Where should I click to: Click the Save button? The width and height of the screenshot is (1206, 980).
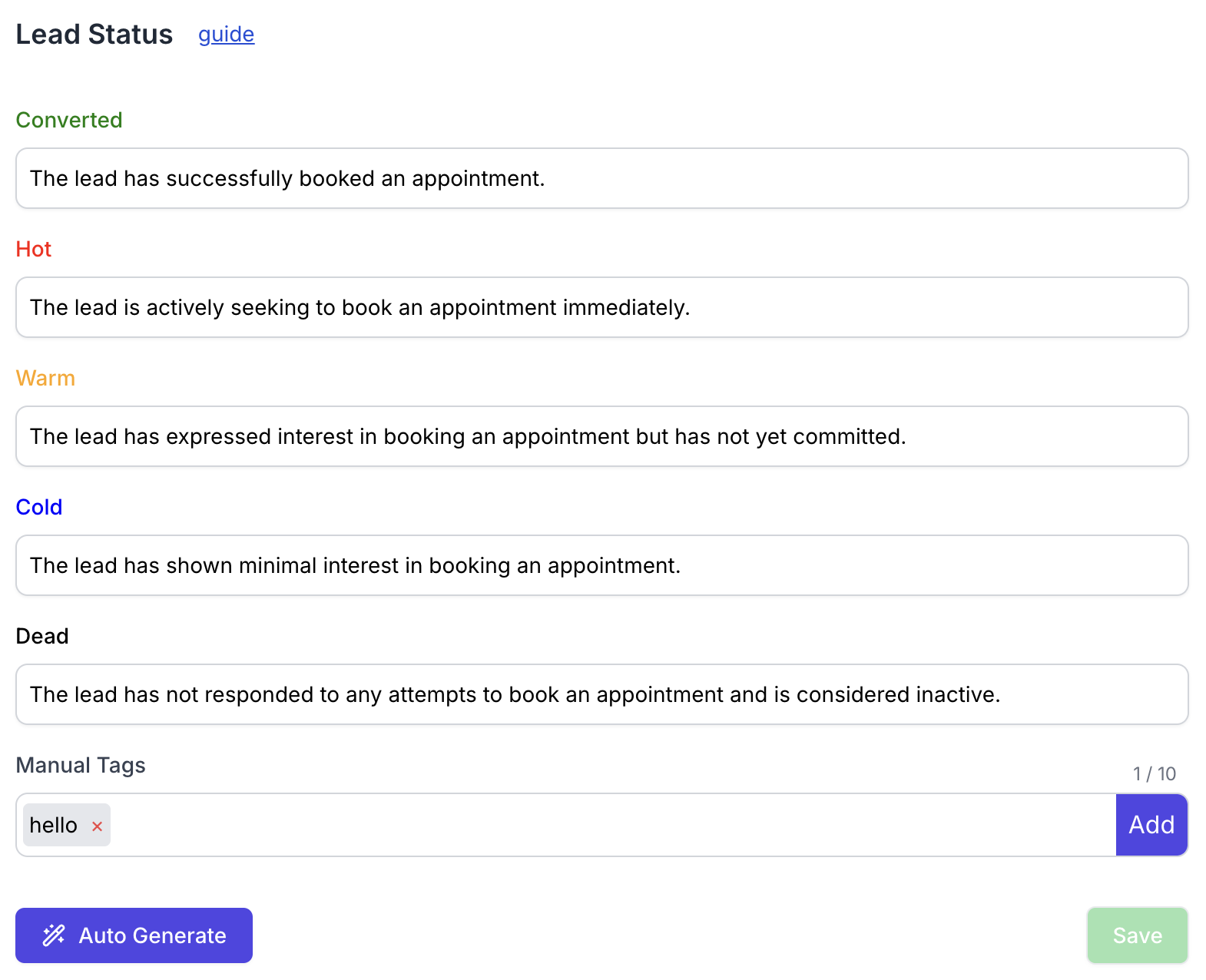[1137, 935]
